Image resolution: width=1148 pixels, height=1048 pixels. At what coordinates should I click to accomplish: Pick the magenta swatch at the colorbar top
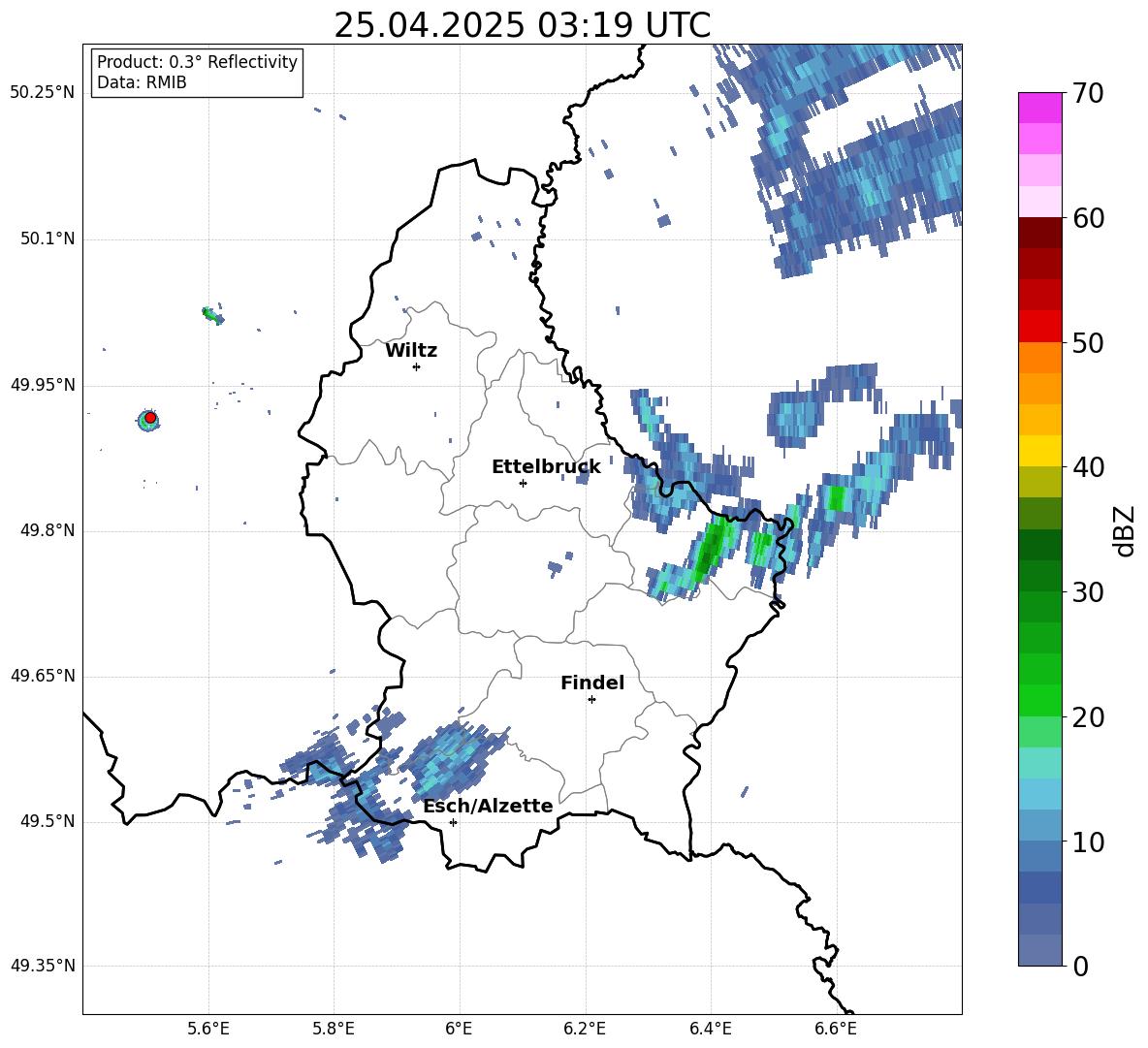pos(1039,108)
